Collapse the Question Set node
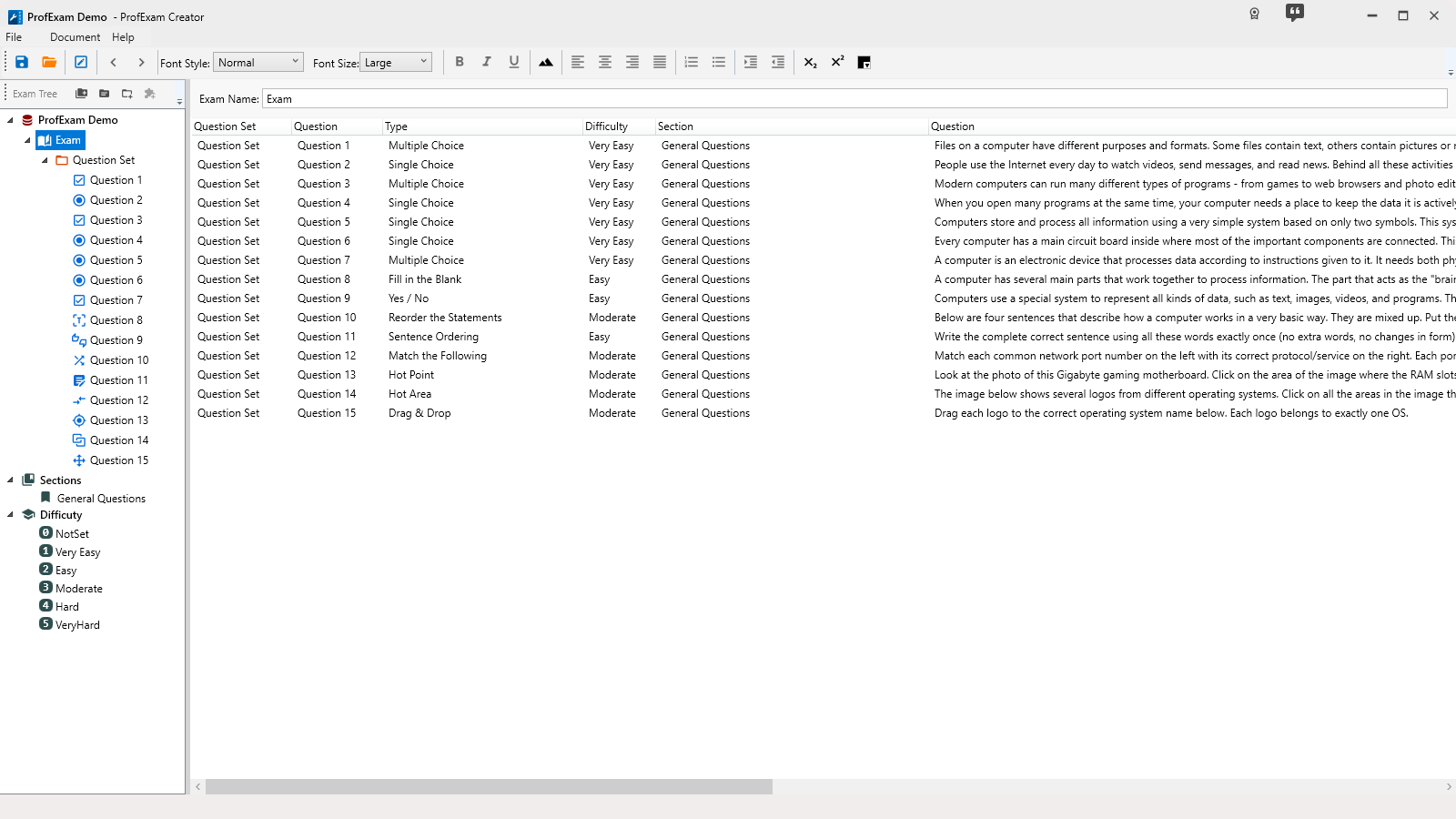 45,160
